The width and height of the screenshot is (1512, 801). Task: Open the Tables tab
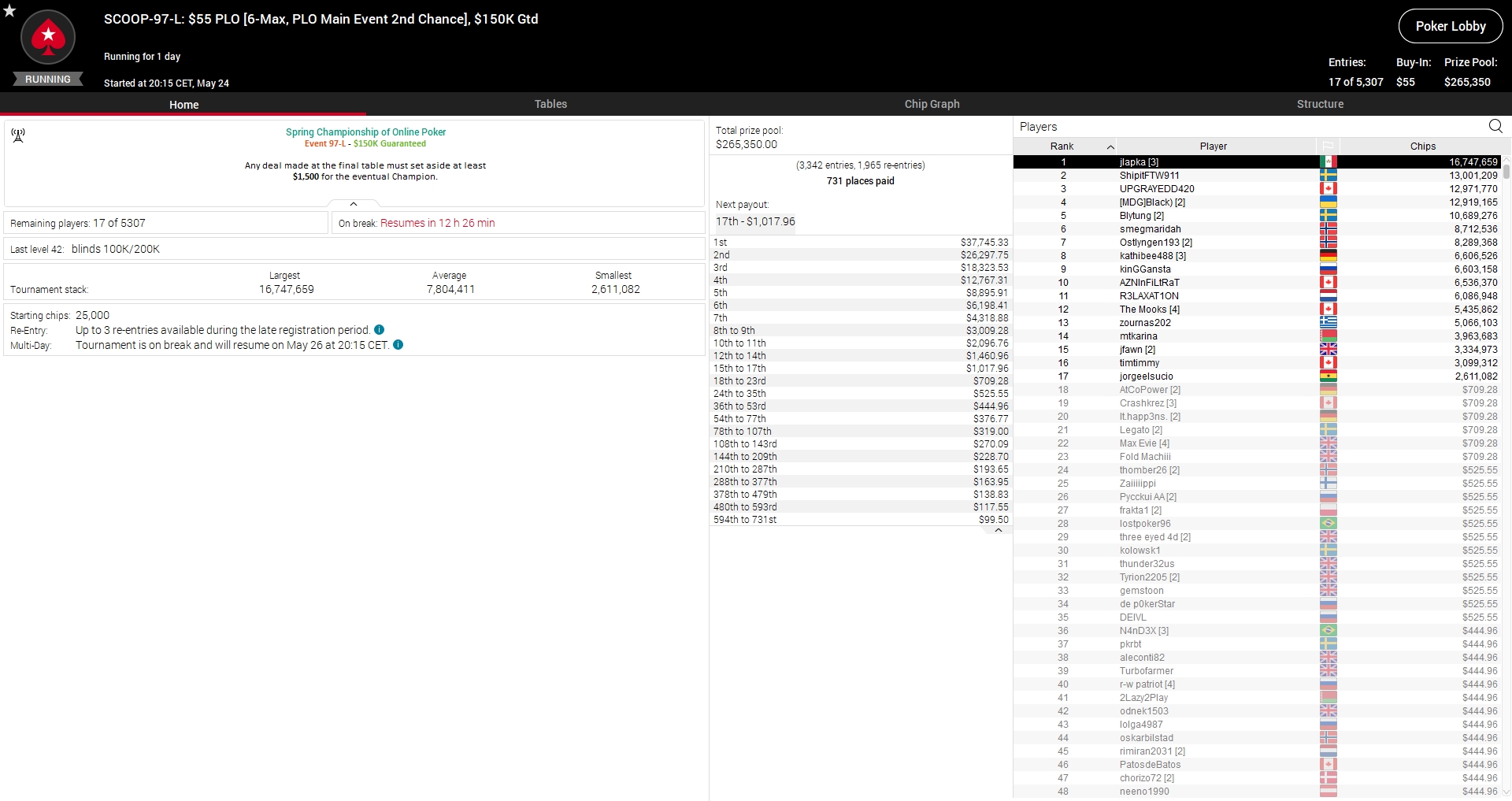point(550,104)
